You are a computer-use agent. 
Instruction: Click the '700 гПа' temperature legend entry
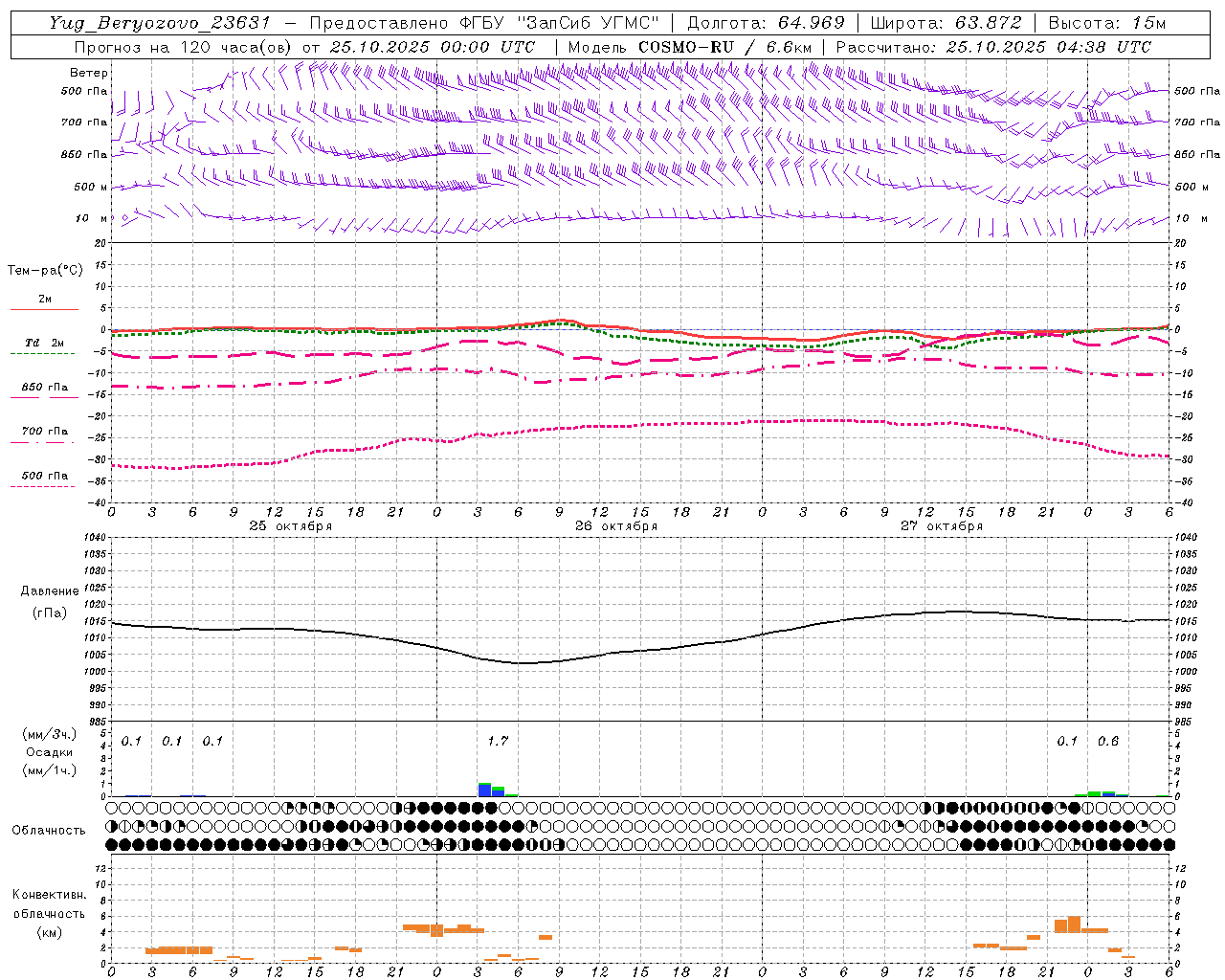point(45,432)
